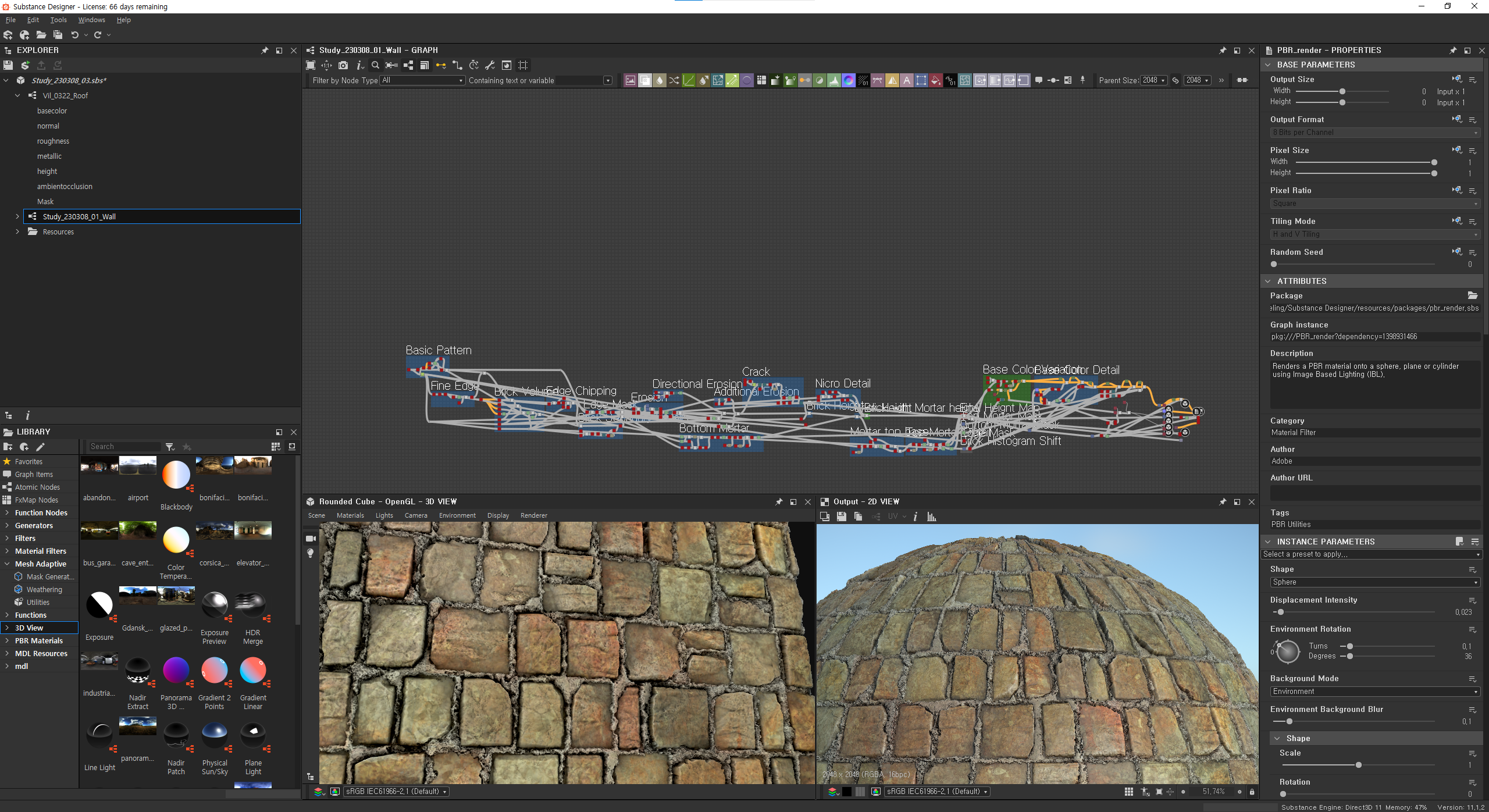Viewport: 1489px width, 812px height.
Task: Toggle the link between parent size values
Action: tap(1175, 81)
